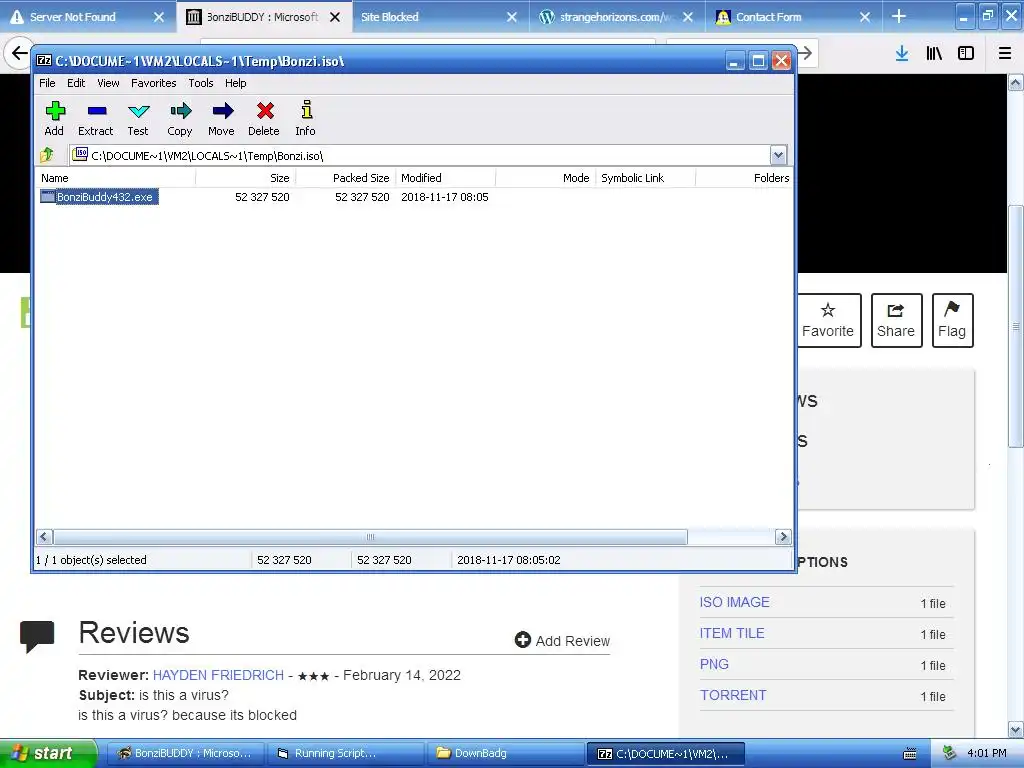Click browser page scroll up arrow
Screen dimensions: 1024x768
tap(1016, 82)
